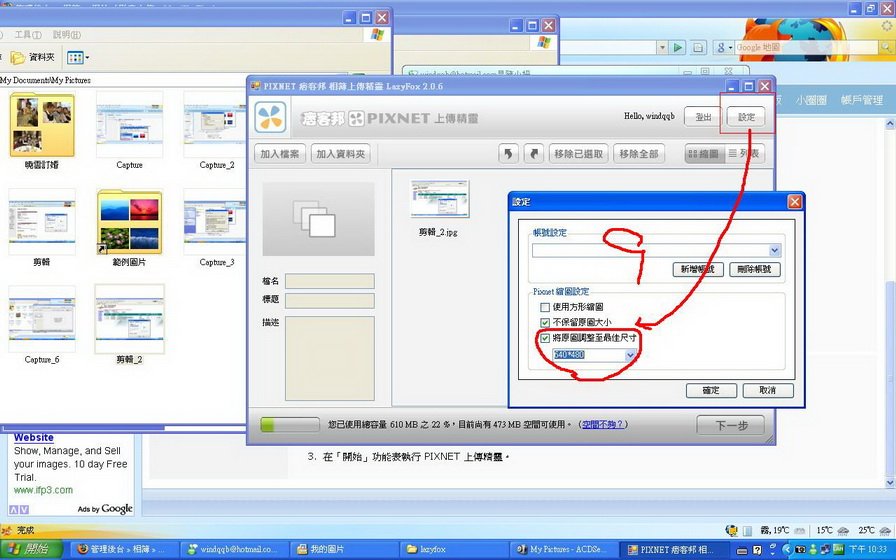Click 確定 in settings dialog
The image size is (896, 560).
click(711, 390)
